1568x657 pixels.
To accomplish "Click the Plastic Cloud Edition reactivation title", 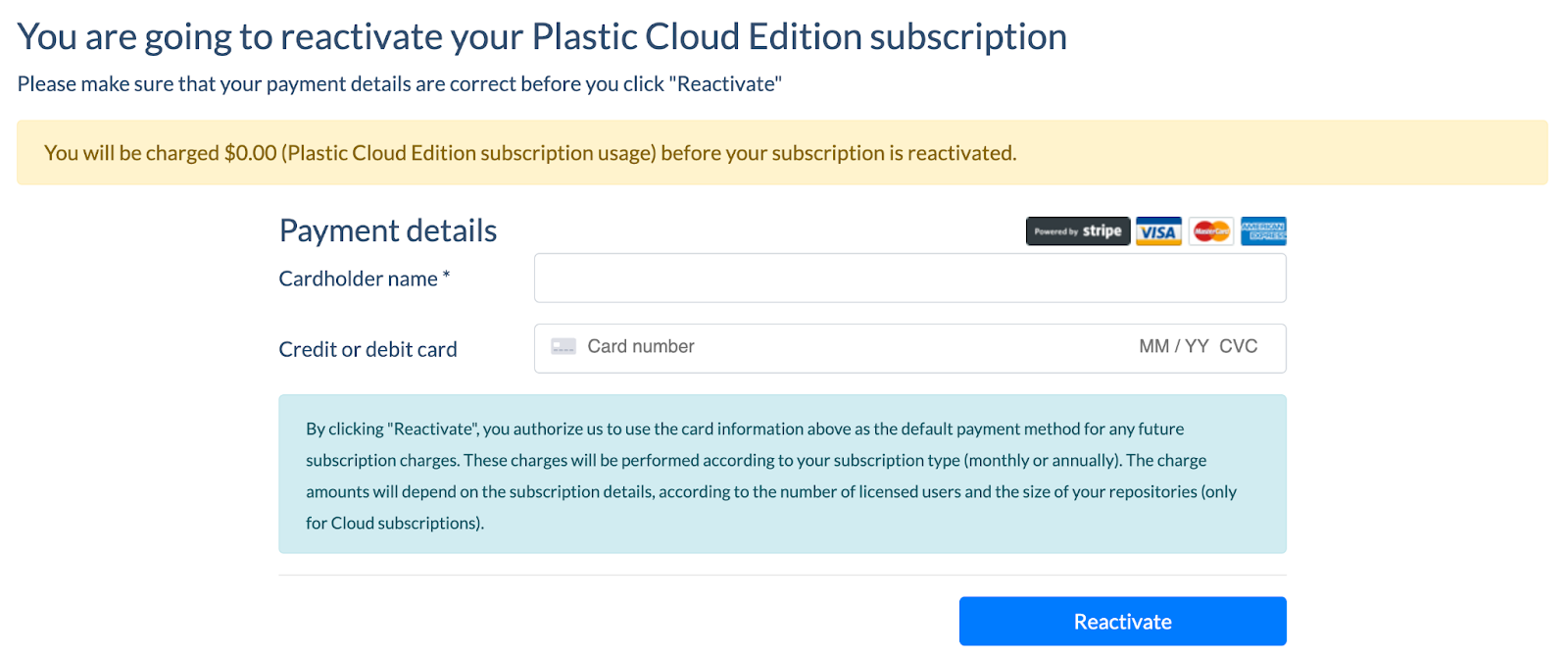I will [542, 37].
